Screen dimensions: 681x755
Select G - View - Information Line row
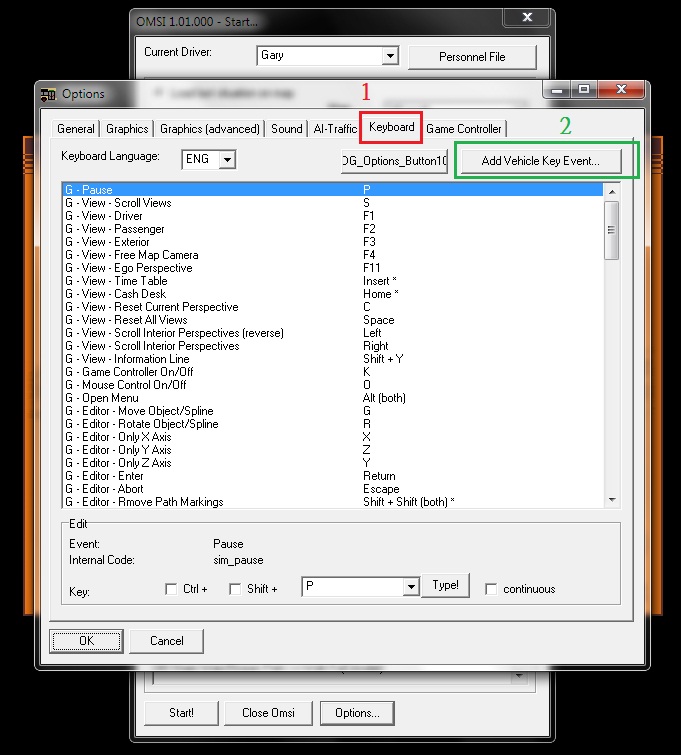click(333, 359)
